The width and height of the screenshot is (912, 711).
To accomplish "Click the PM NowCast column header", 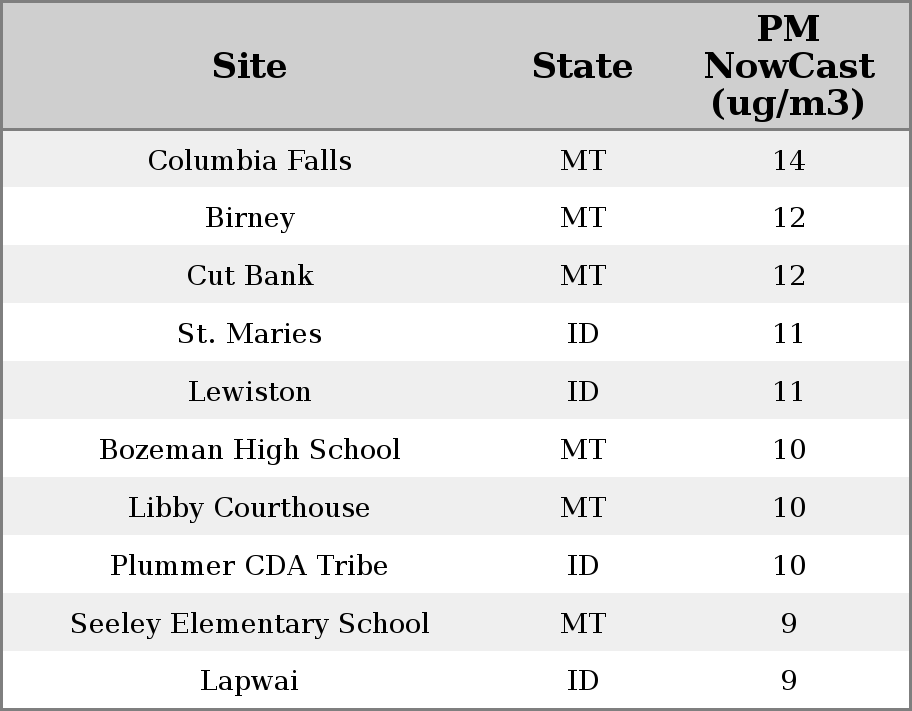I will click(788, 66).
